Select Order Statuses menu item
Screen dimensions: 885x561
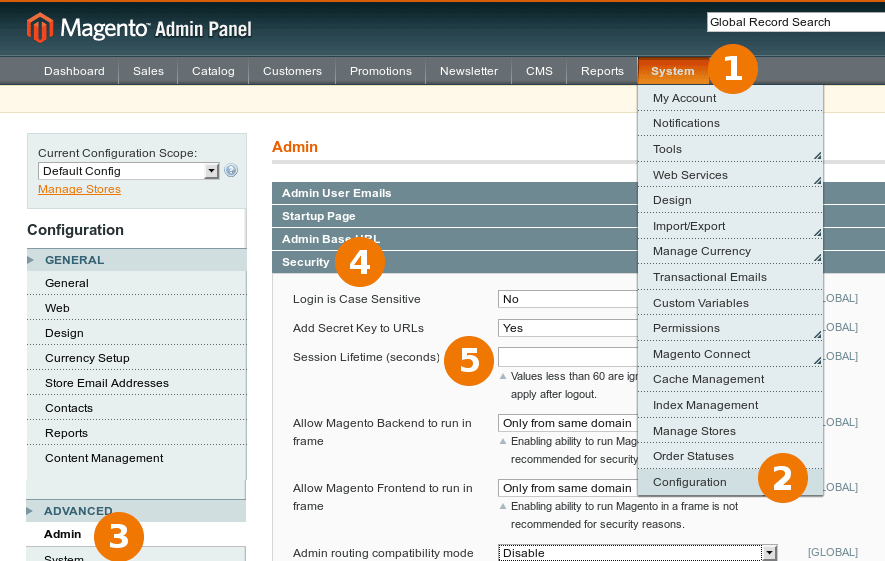click(730, 457)
